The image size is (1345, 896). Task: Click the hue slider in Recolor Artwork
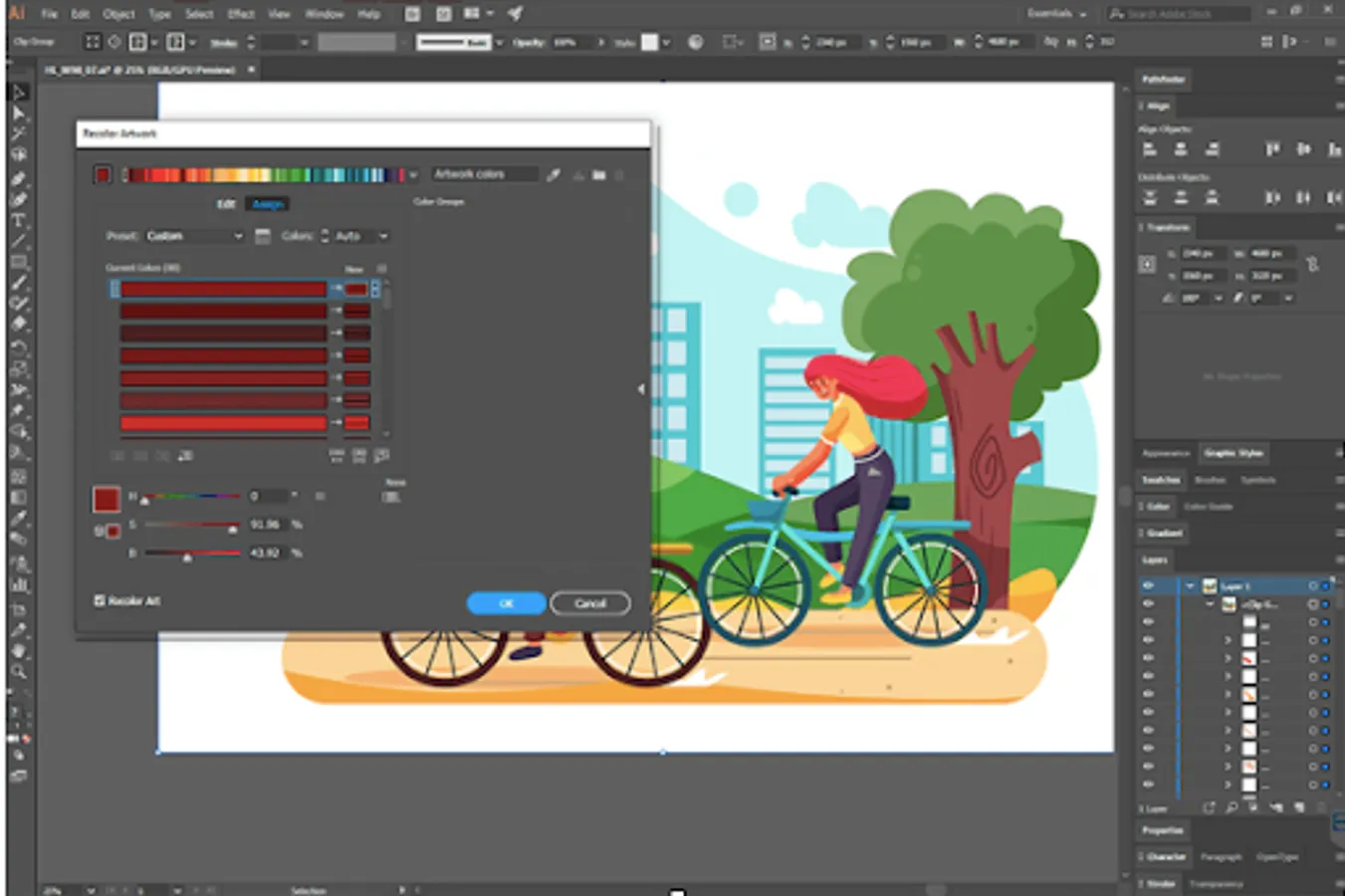[x=192, y=496]
